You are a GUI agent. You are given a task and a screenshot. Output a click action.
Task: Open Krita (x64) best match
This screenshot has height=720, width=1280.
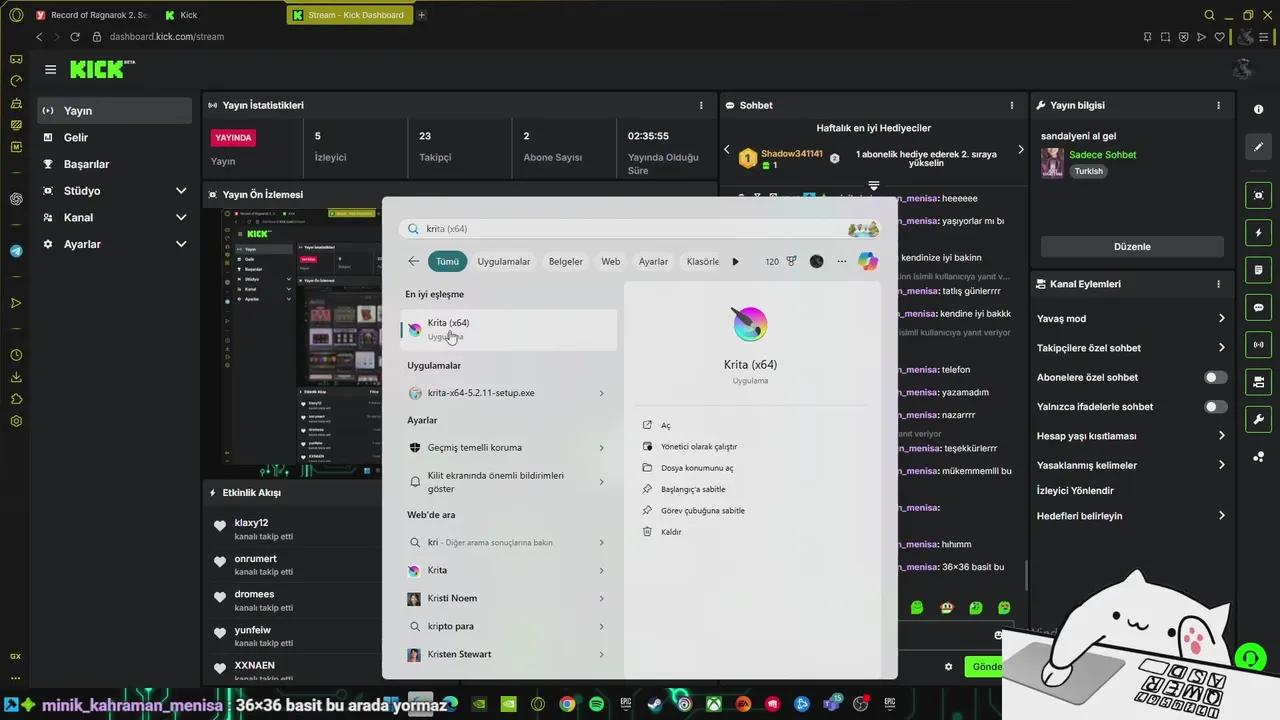(x=509, y=329)
